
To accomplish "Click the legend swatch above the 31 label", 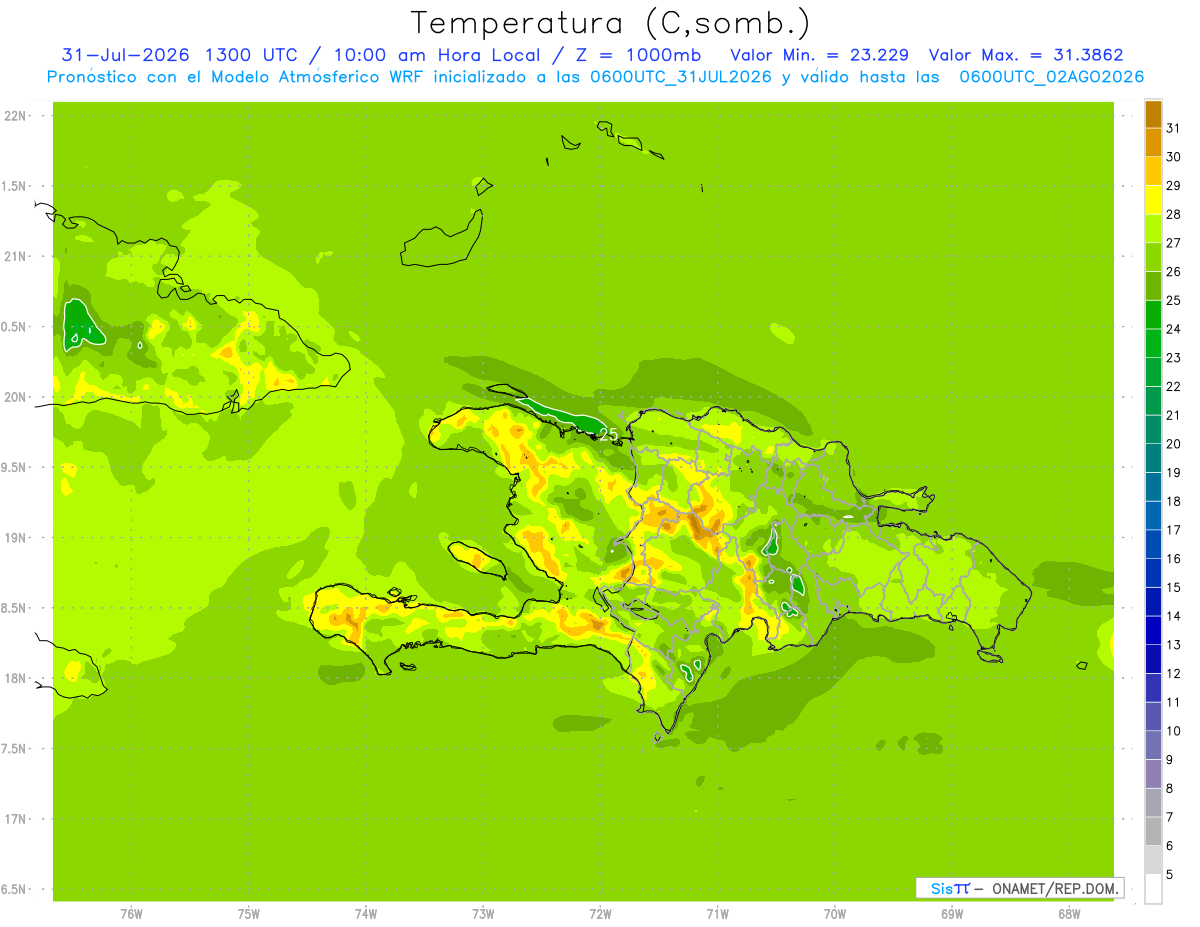I will pos(1153,115).
